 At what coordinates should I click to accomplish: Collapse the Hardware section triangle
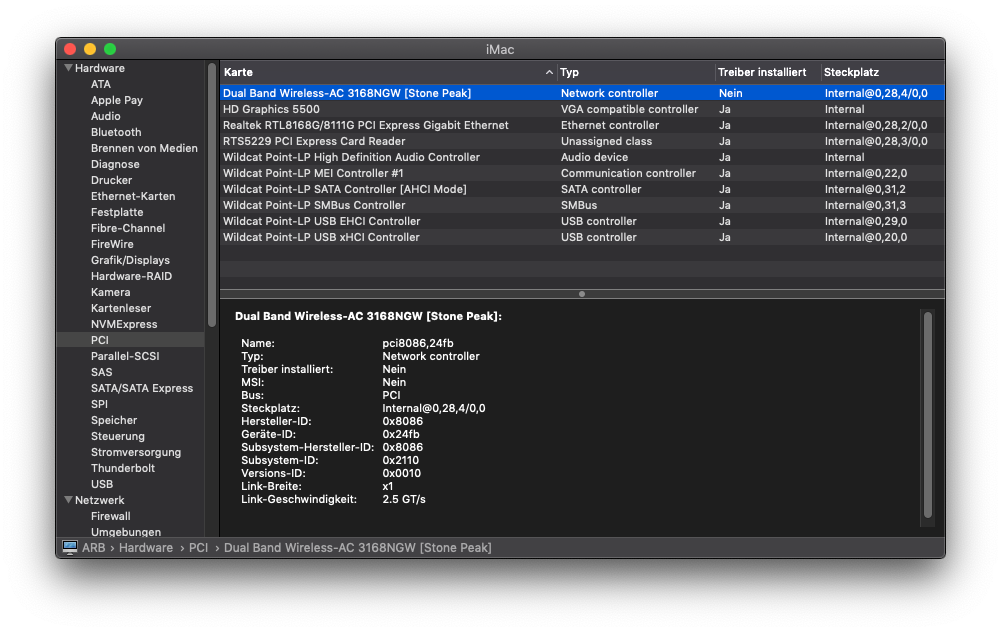pos(68,68)
